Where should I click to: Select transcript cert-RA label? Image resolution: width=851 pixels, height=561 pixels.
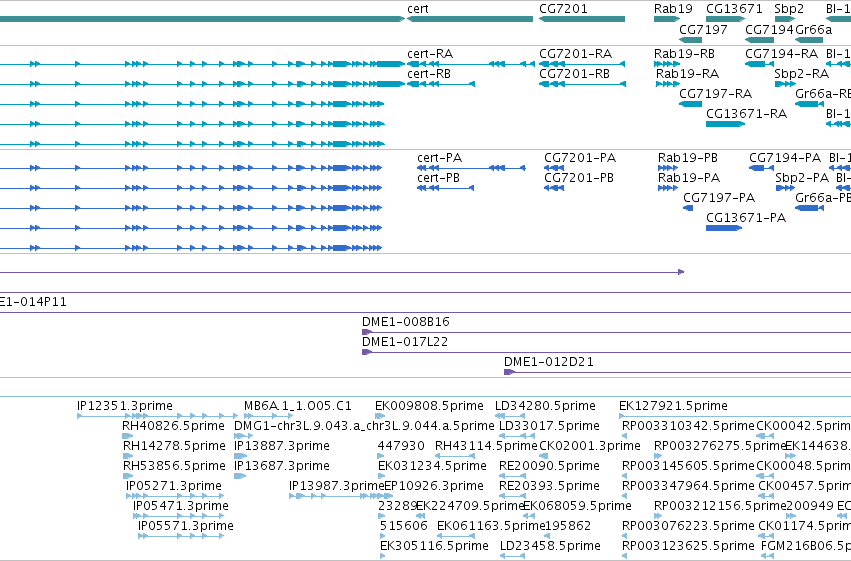[430, 54]
